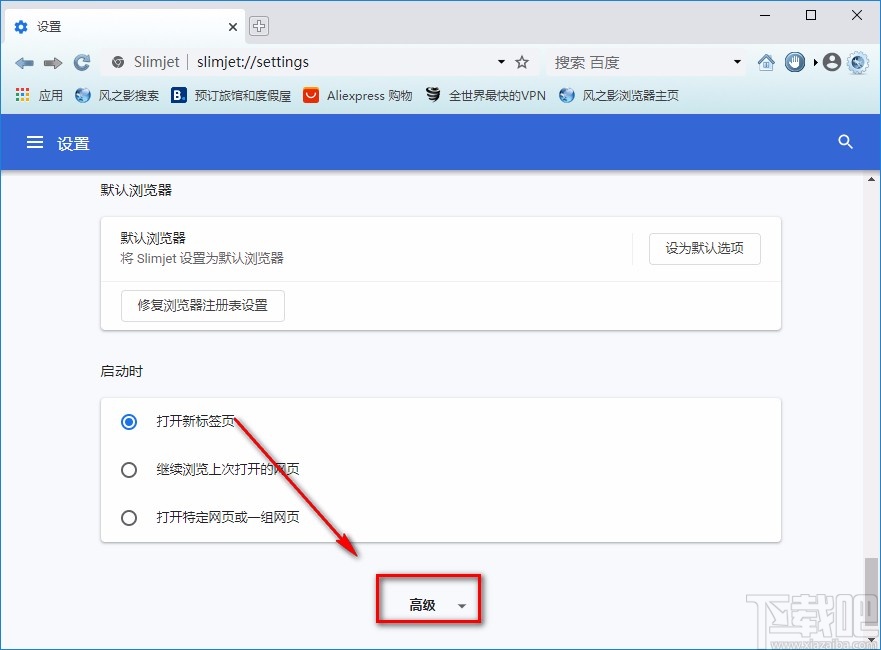Open the address bar dropdown arrow
This screenshot has height=650, width=881.
click(x=500, y=62)
